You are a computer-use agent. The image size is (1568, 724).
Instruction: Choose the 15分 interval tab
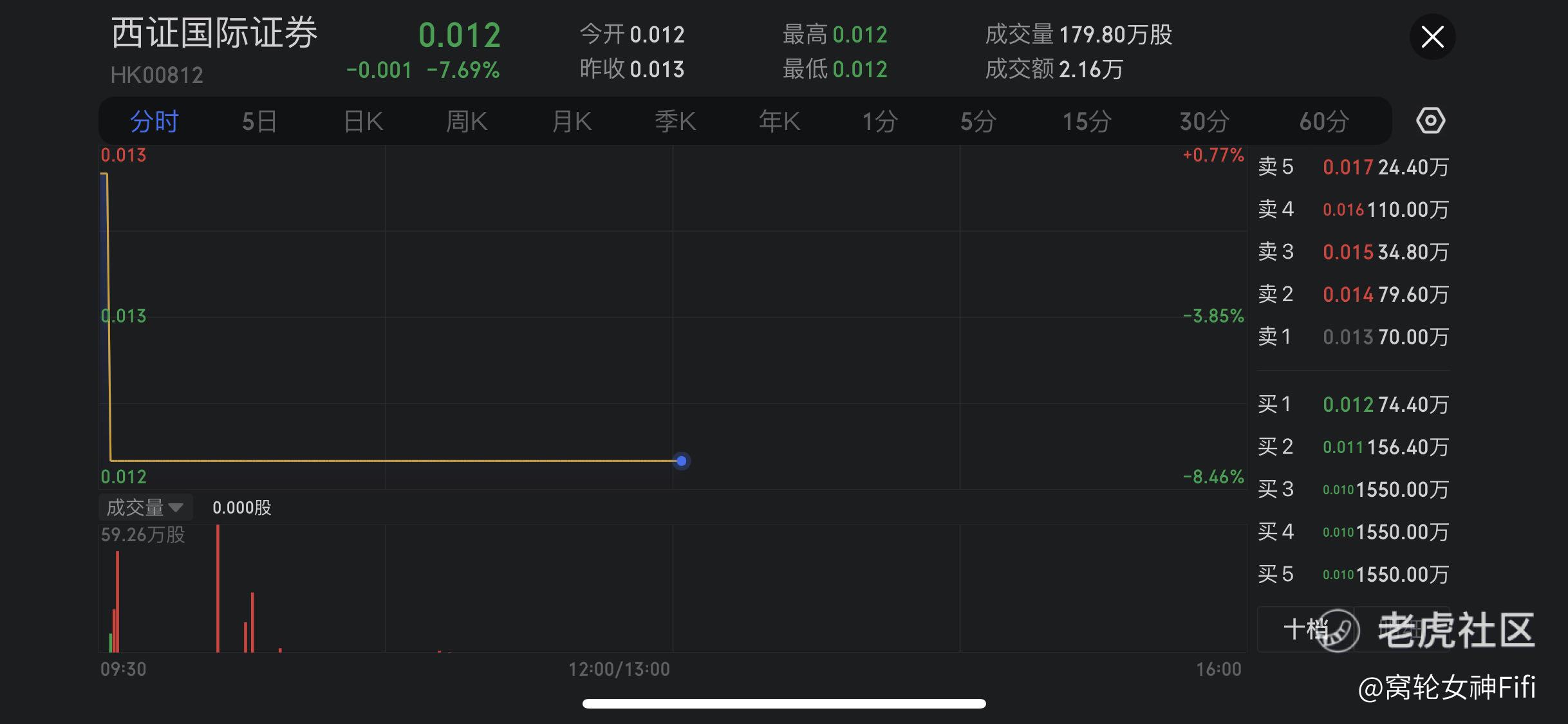[x=1087, y=122]
